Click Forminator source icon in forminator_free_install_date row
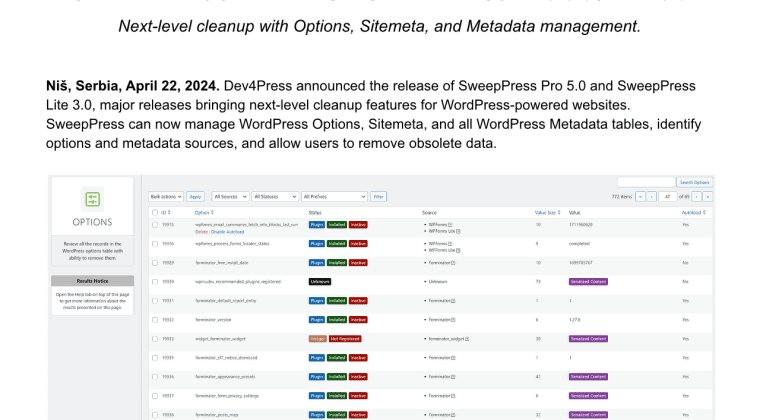Image resolution: width=760 pixels, height=420 pixels. tap(453, 263)
